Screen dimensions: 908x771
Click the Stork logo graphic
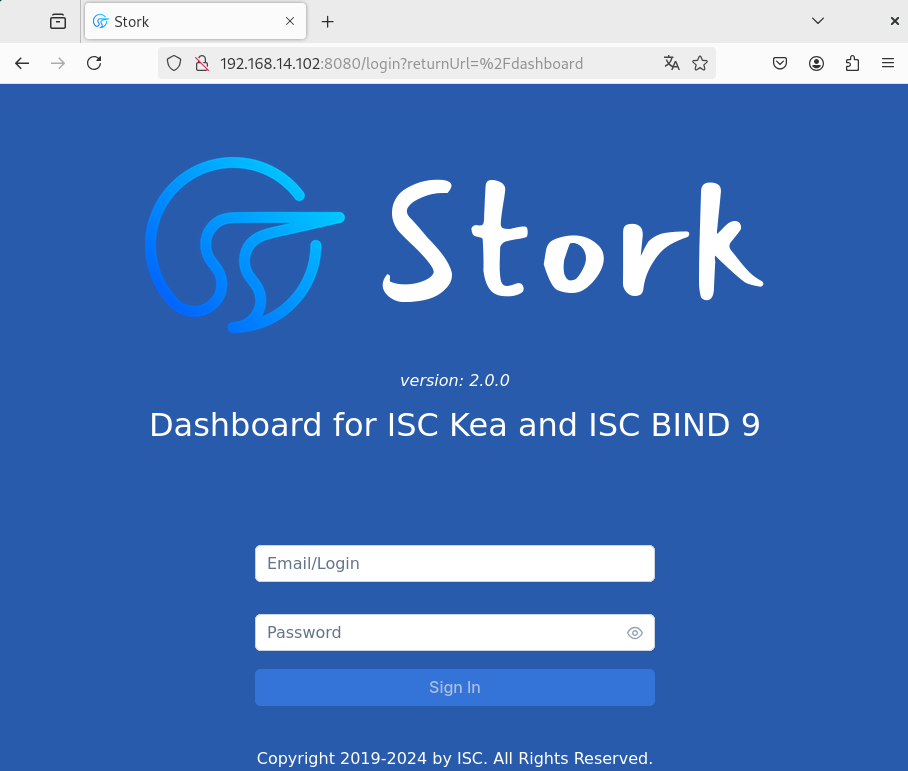[x=245, y=243]
